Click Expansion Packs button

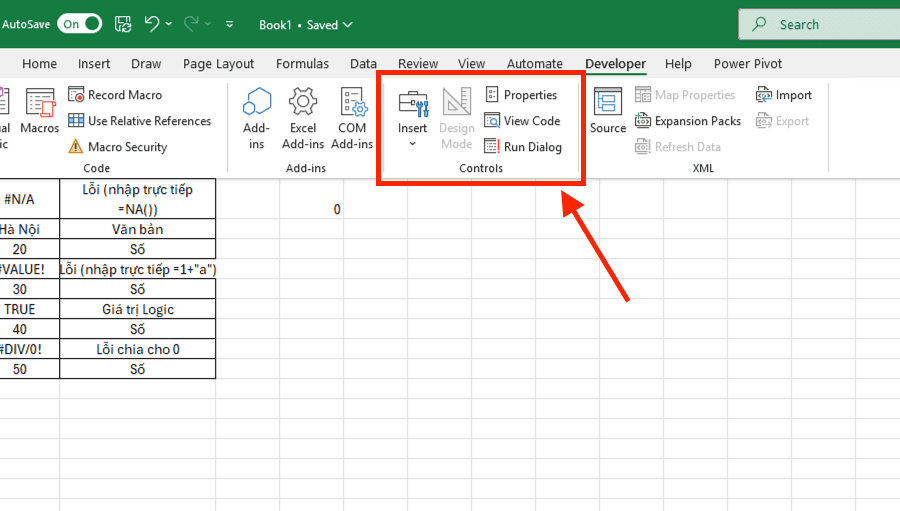coord(688,121)
